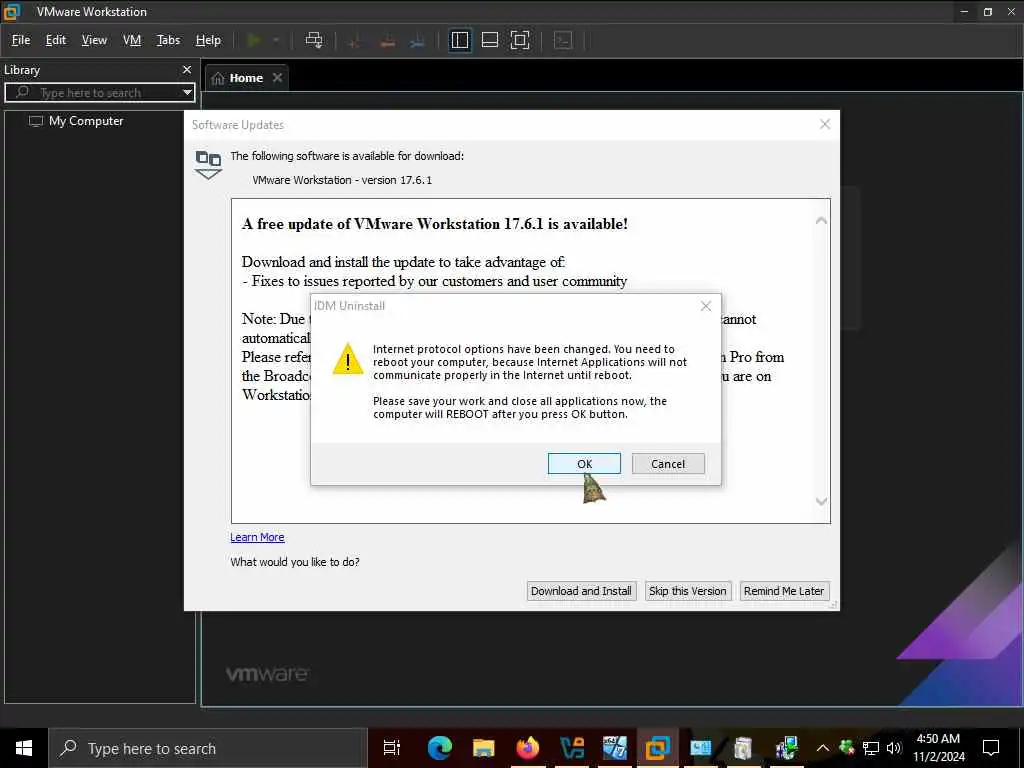Click the manage snapshots toolbar icon
Screen dimensions: 1024x768
(x=418, y=40)
